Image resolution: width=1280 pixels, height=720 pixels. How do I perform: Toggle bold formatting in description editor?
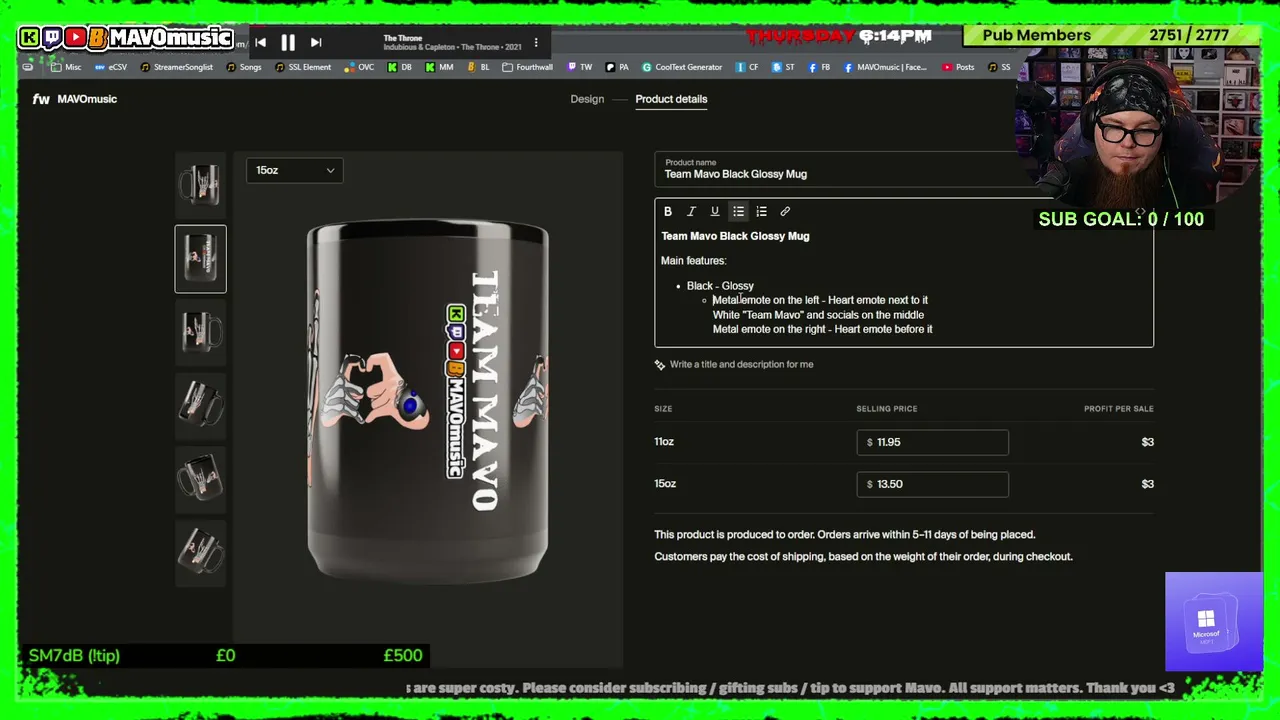pyautogui.click(x=668, y=212)
